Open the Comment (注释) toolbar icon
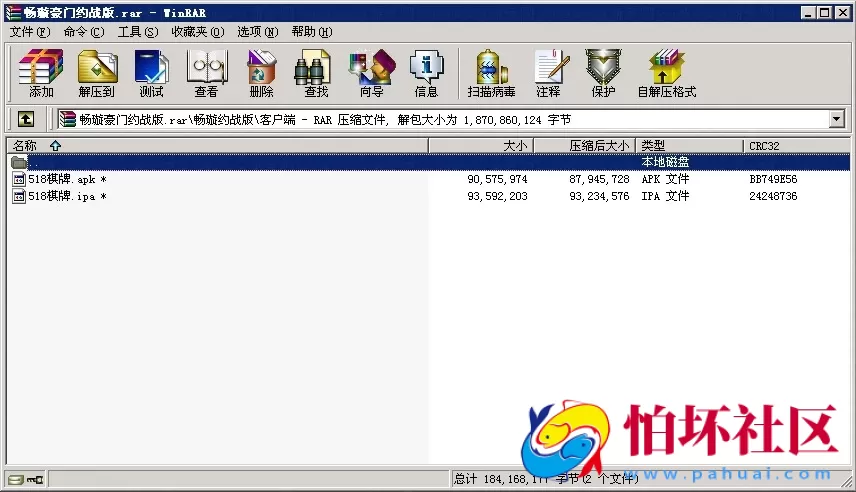This screenshot has height=492, width=856. click(x=548, y=73)
